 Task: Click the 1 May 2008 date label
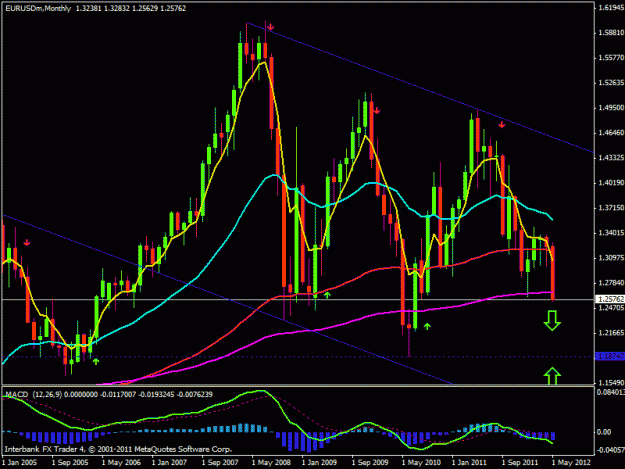(x=271, y=462)
